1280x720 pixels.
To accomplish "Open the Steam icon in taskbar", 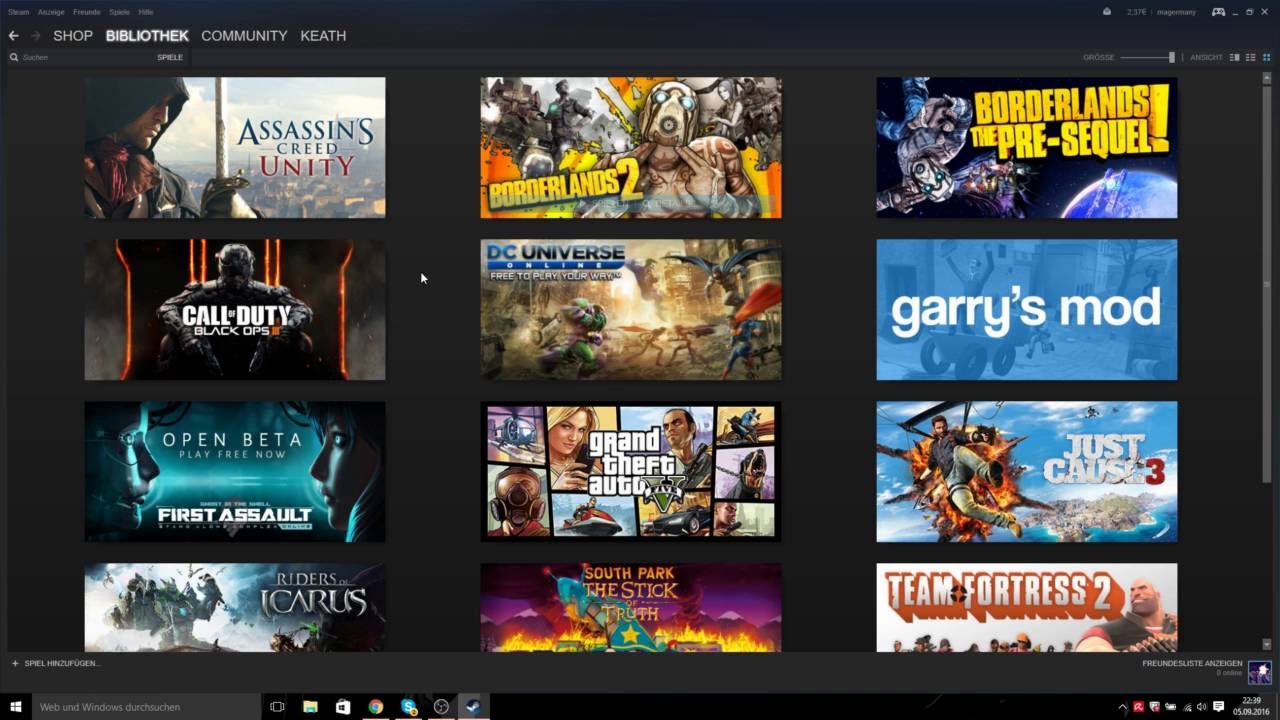I will [474, 707].
